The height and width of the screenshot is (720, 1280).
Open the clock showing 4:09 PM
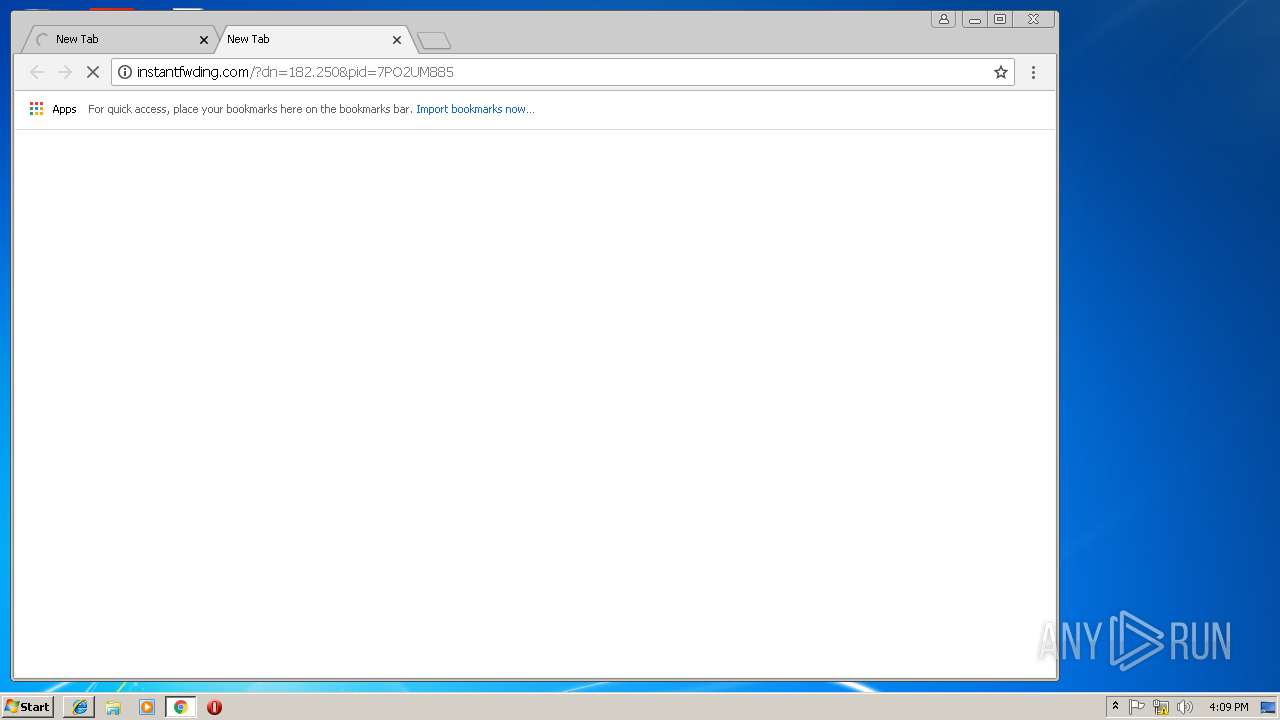coord(1228,707)
